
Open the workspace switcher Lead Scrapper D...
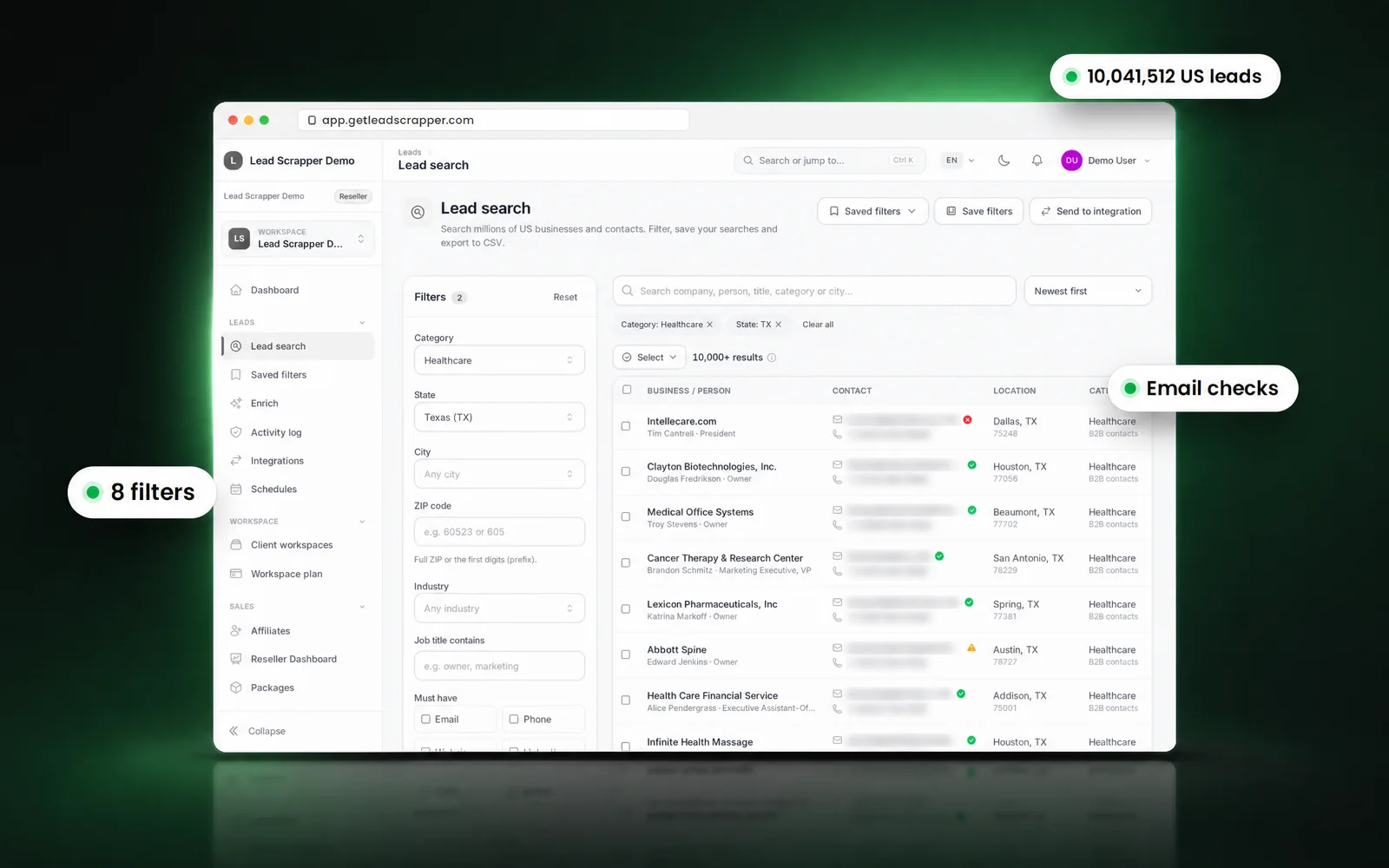tap(298, 239)
